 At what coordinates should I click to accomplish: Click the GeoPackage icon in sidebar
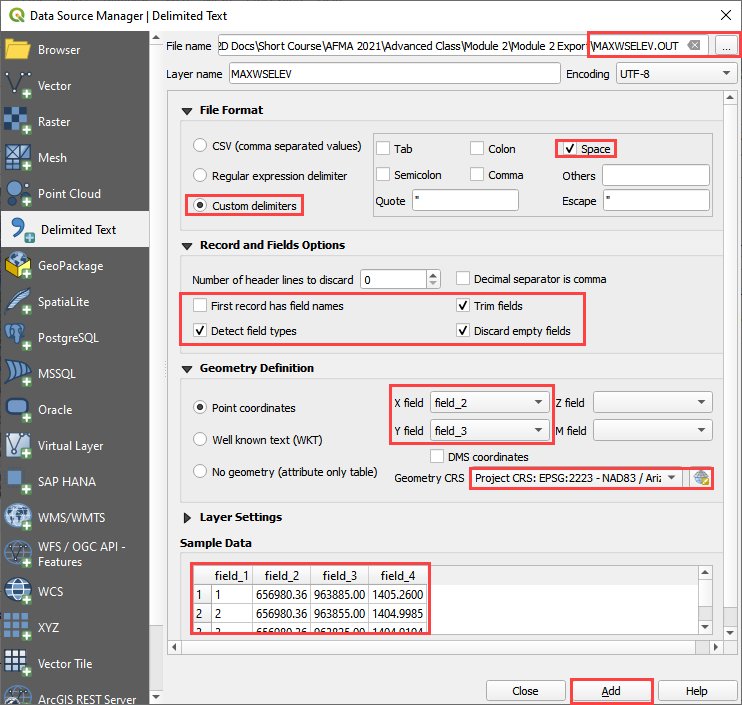tap(19, 265)
